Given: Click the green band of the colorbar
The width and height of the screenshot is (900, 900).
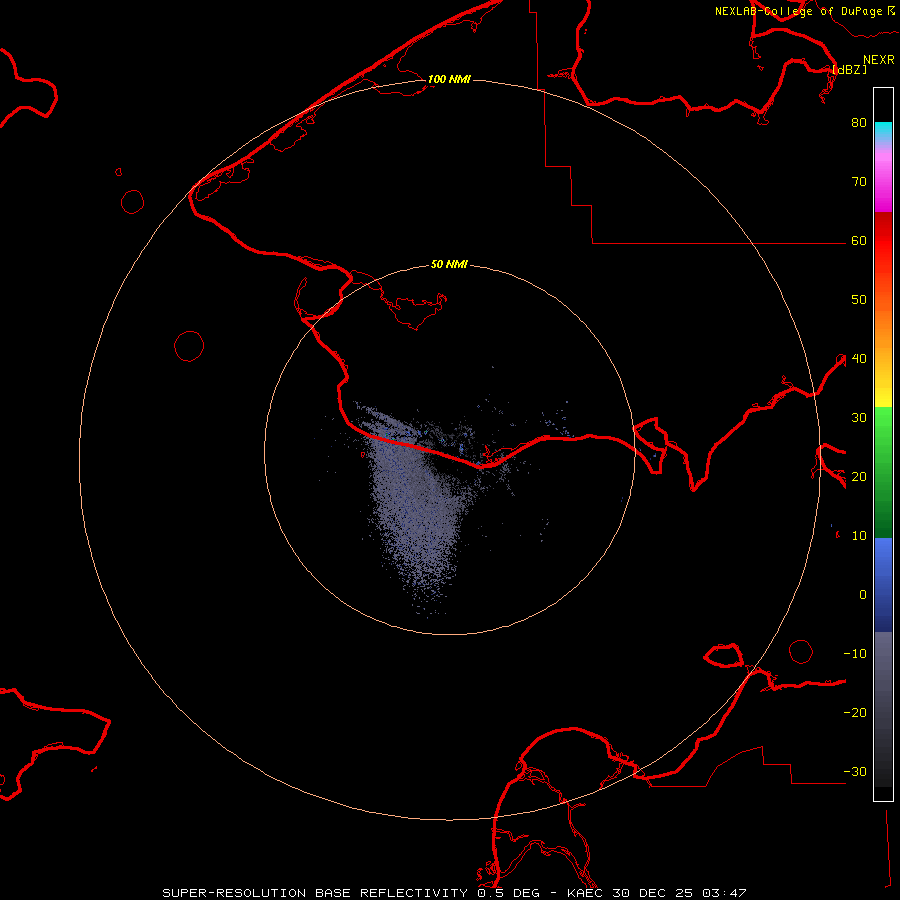Looking at the screenshot, I should tap(883, 472).
